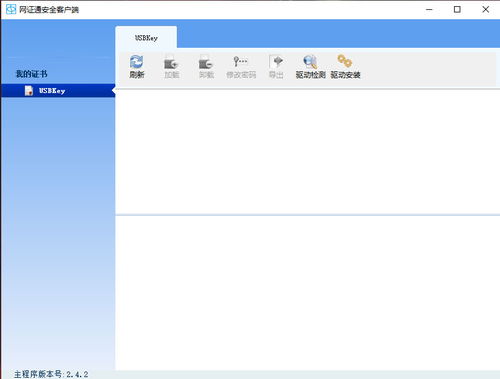Run 驱动检测 driver detection magnifier icon
Screen dimensions: 500x379
310,62
